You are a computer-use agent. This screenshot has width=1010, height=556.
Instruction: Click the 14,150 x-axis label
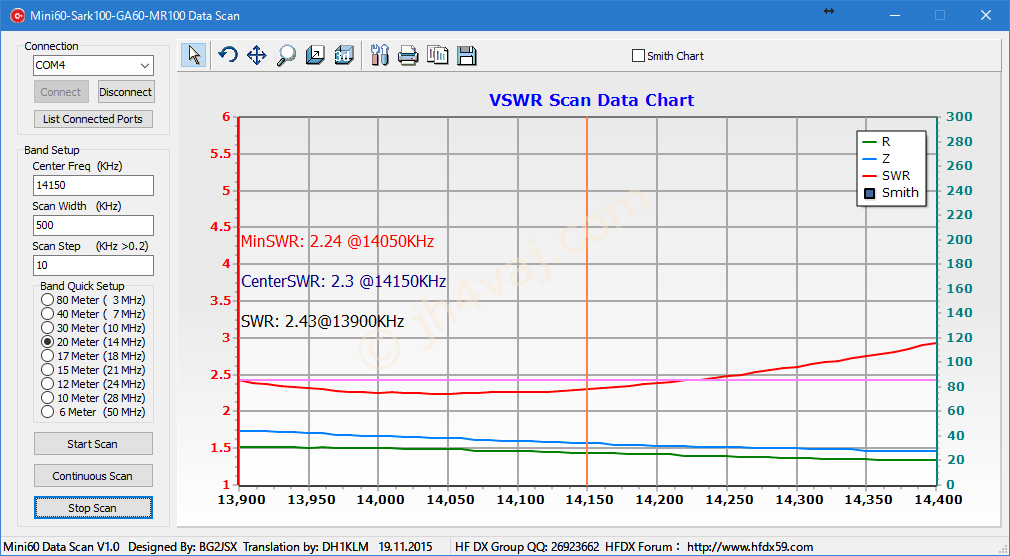587,500
